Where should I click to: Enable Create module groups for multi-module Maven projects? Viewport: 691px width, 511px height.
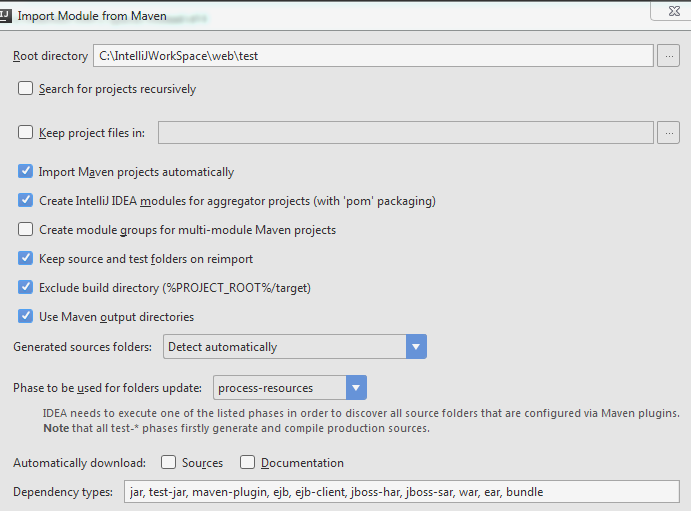[25, 229]
